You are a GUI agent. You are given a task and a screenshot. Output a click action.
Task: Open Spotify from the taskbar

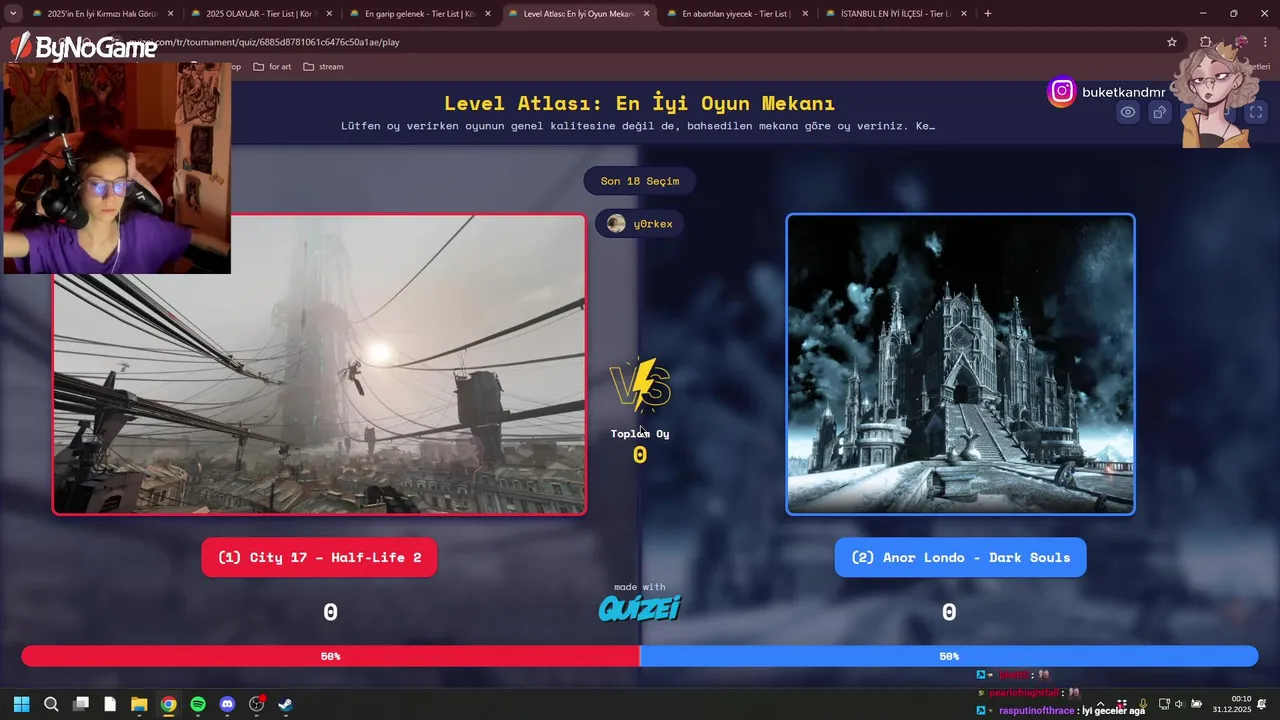click(198, 704)
